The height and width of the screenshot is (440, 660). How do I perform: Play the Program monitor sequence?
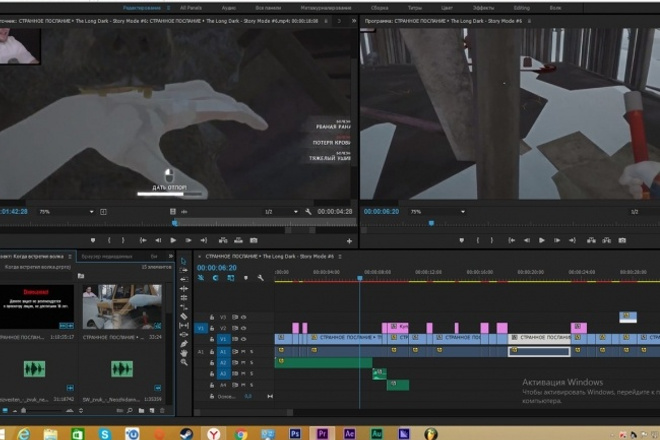click(542, 240)
